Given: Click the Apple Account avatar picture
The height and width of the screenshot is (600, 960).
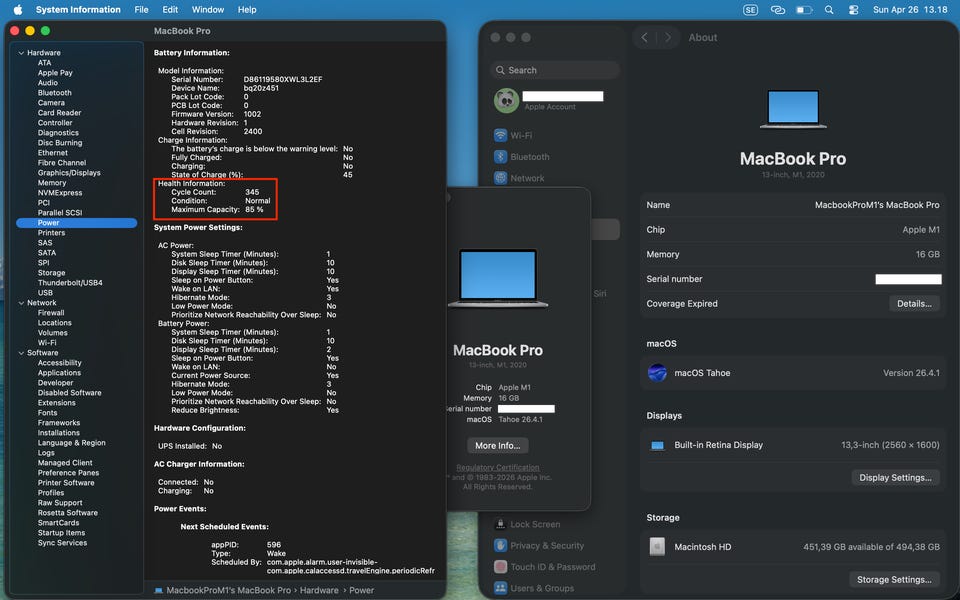Looking at the screenshot, I should (x=506, y=100).
